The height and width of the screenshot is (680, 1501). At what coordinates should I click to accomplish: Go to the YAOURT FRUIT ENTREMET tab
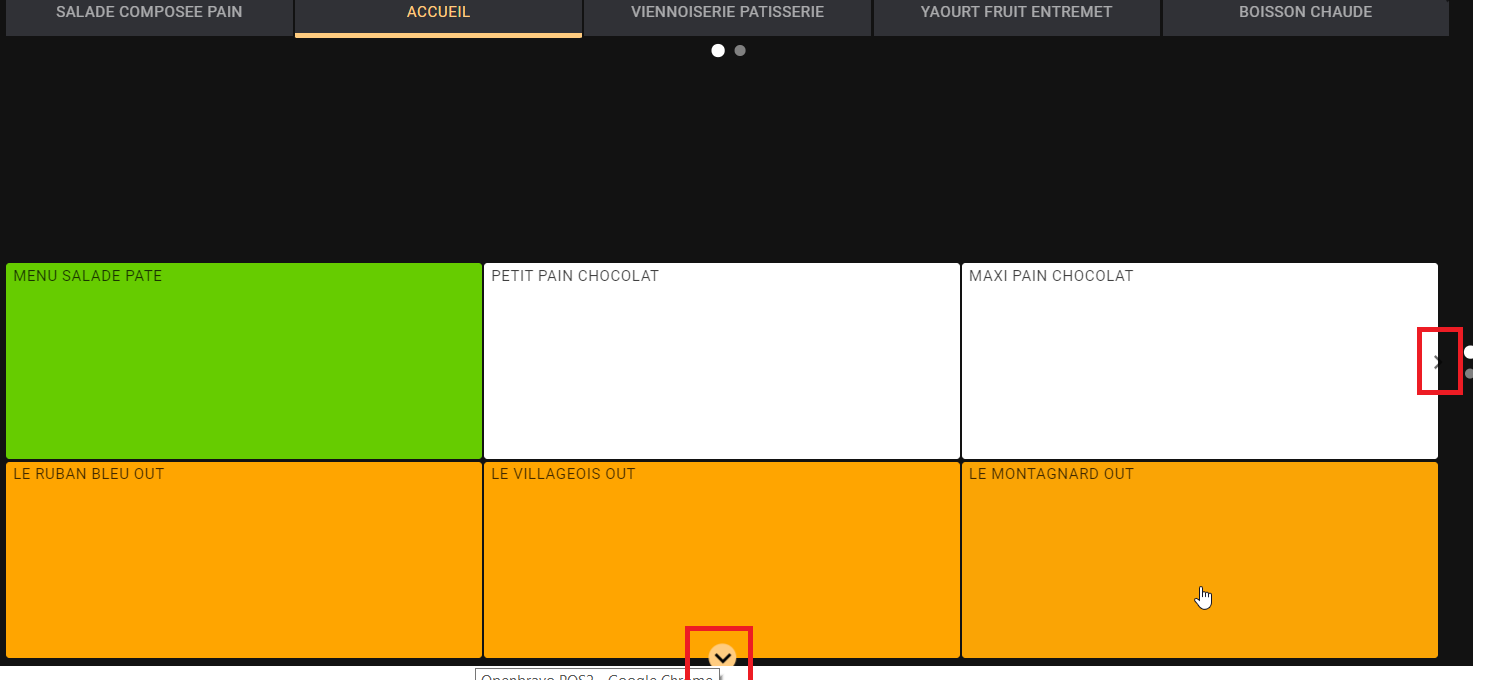pos(1016,13)
